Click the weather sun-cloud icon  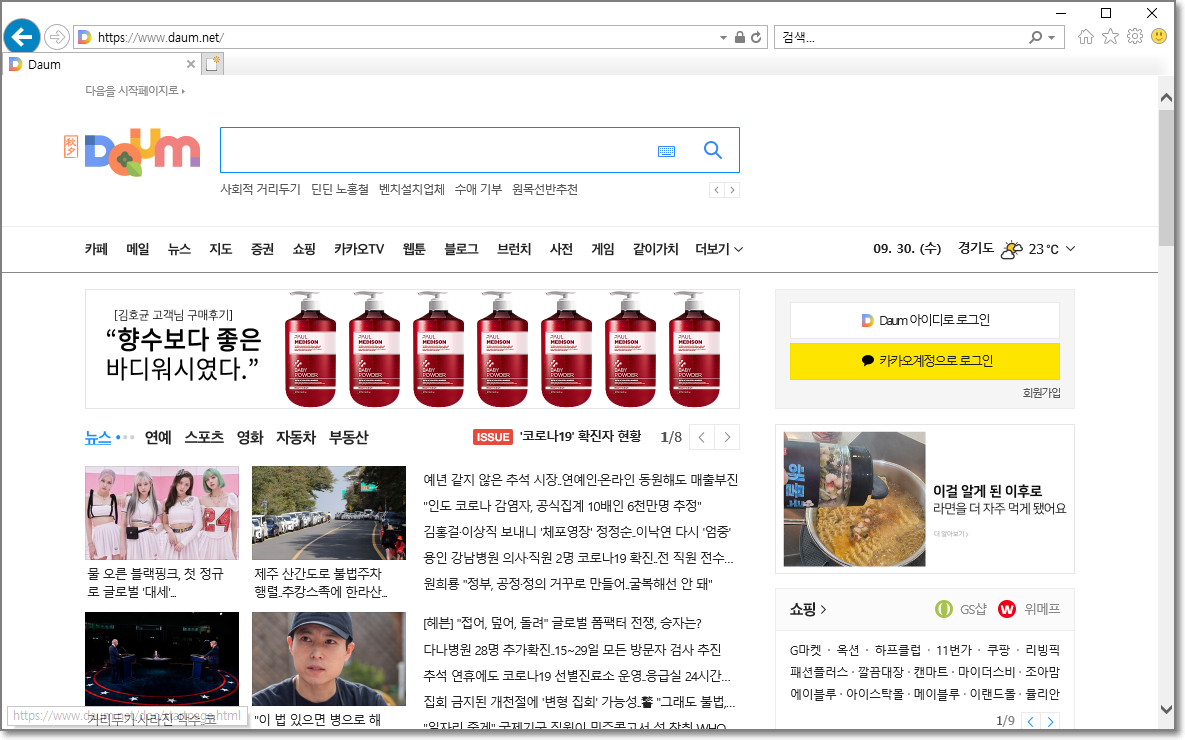1011,249
